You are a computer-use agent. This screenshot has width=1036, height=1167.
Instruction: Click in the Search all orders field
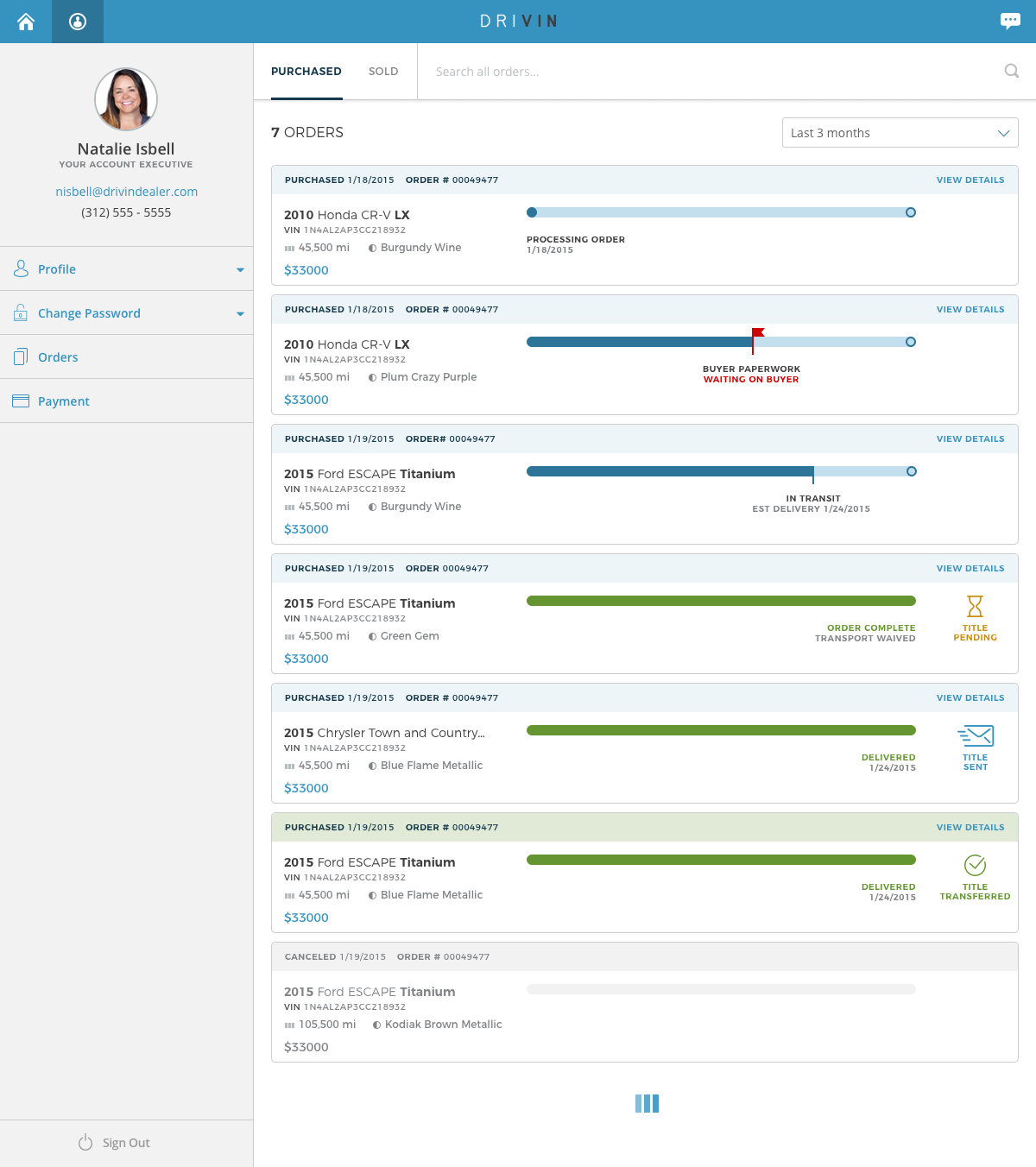coord(710,72)
